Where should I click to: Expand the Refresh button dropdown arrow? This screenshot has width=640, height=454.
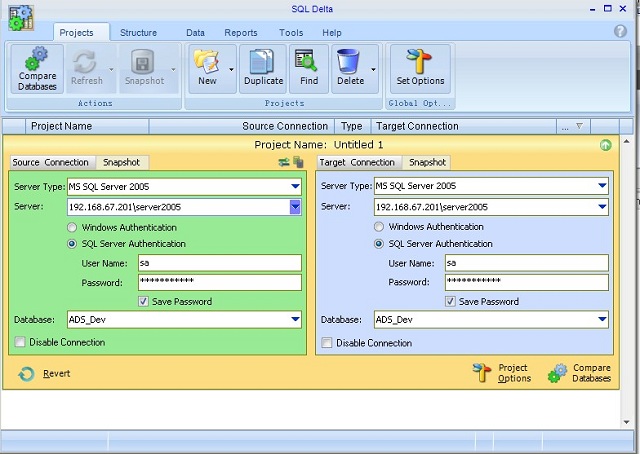tap(111, 69)
